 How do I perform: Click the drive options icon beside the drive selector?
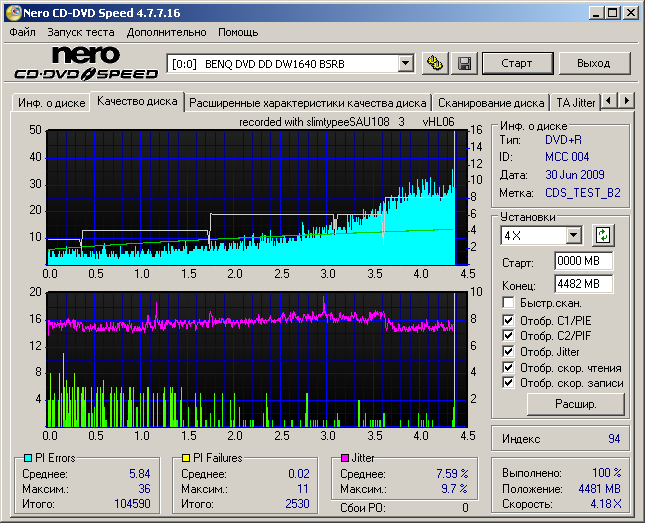pyautogui.click(x=435, y=63)
